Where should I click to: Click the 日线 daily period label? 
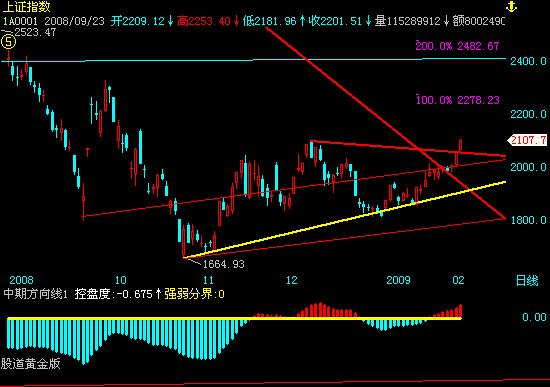pyautogui.click(x=527, y=281)
